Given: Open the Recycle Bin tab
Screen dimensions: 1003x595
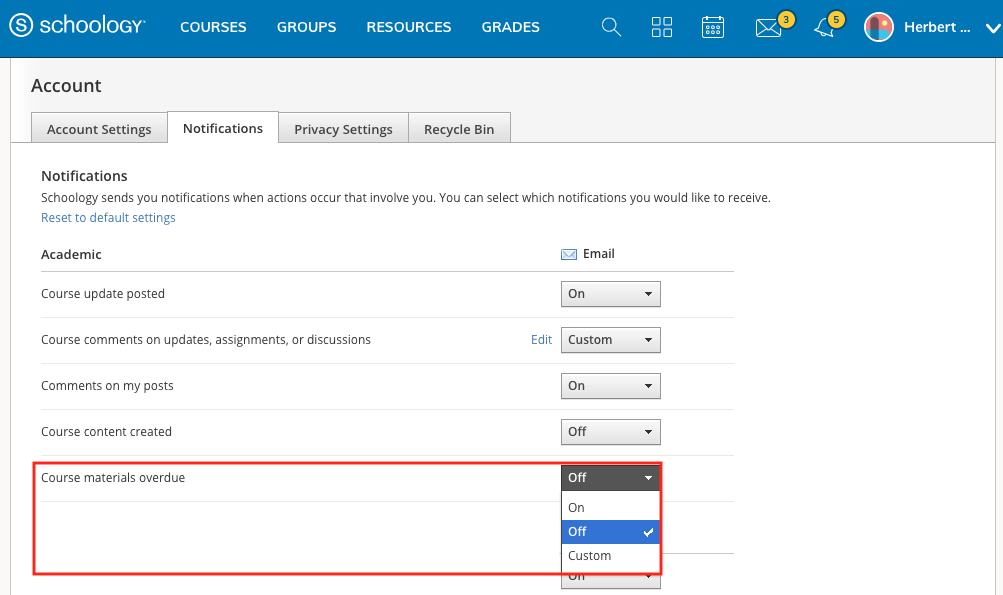Looking at the screenshot, I should [459, 129].
